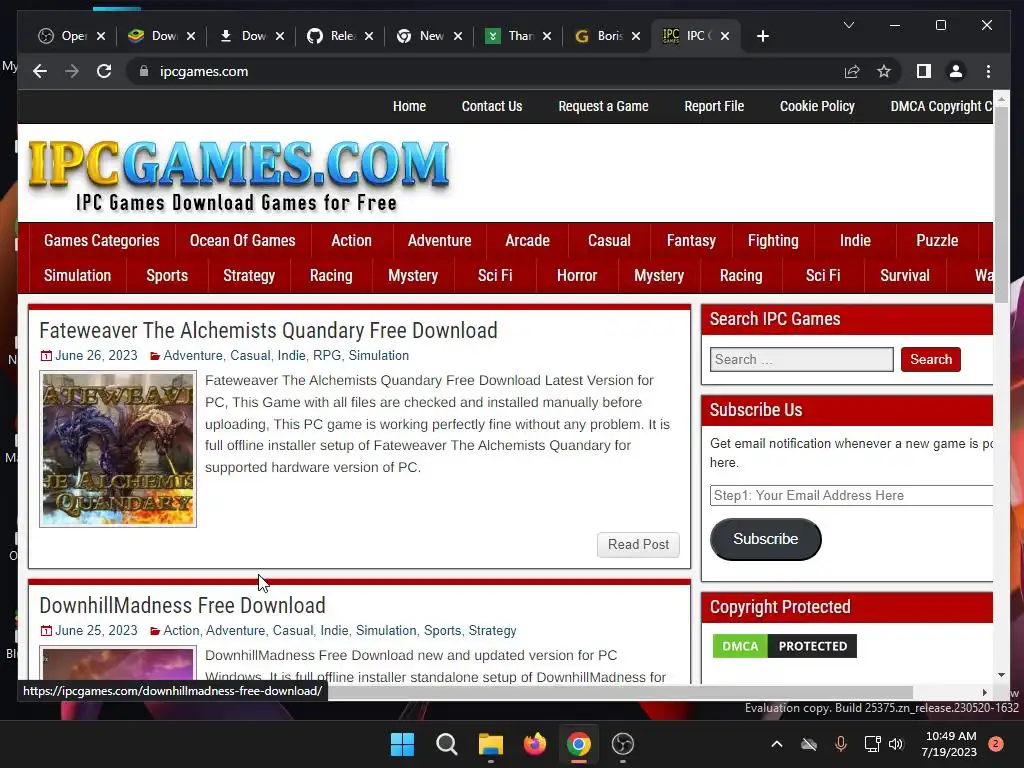
Task: Reload the ipcgames.com page
Action: (x=104, y=71)
